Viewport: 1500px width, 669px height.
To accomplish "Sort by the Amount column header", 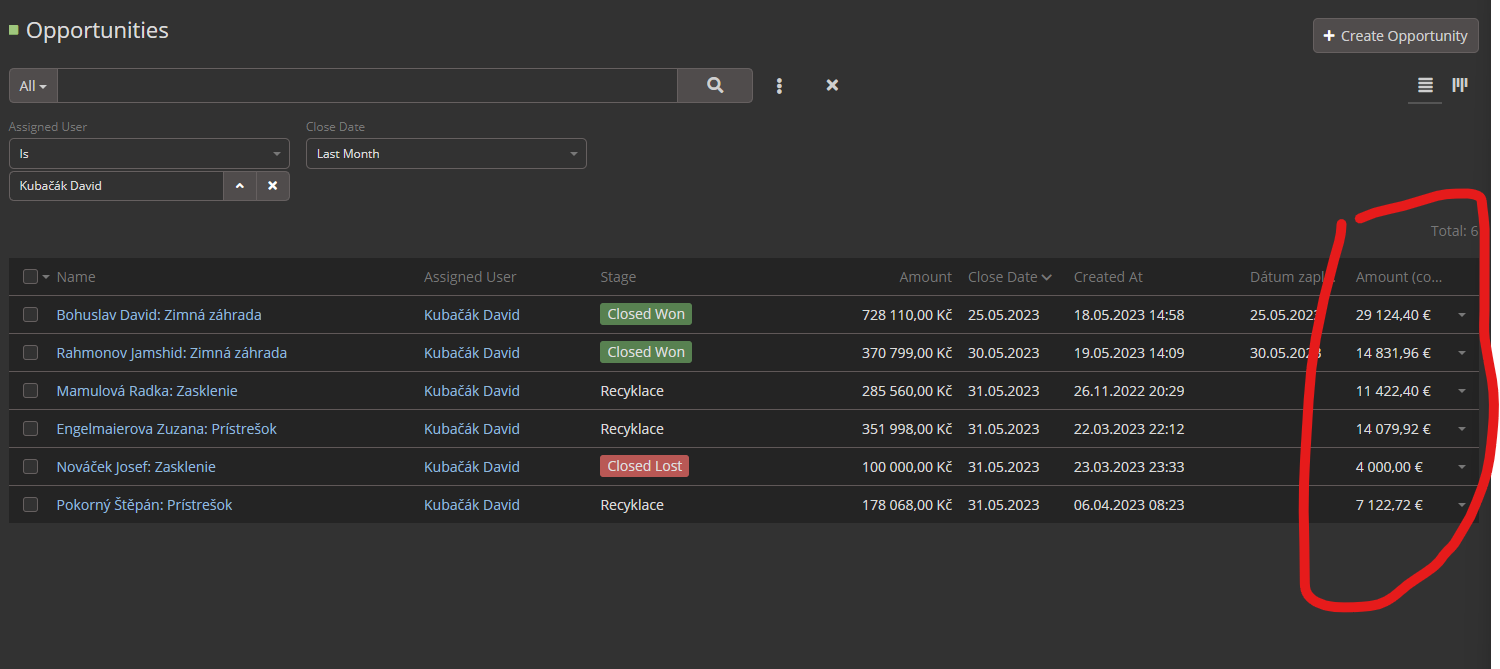I will coord(925,277).
